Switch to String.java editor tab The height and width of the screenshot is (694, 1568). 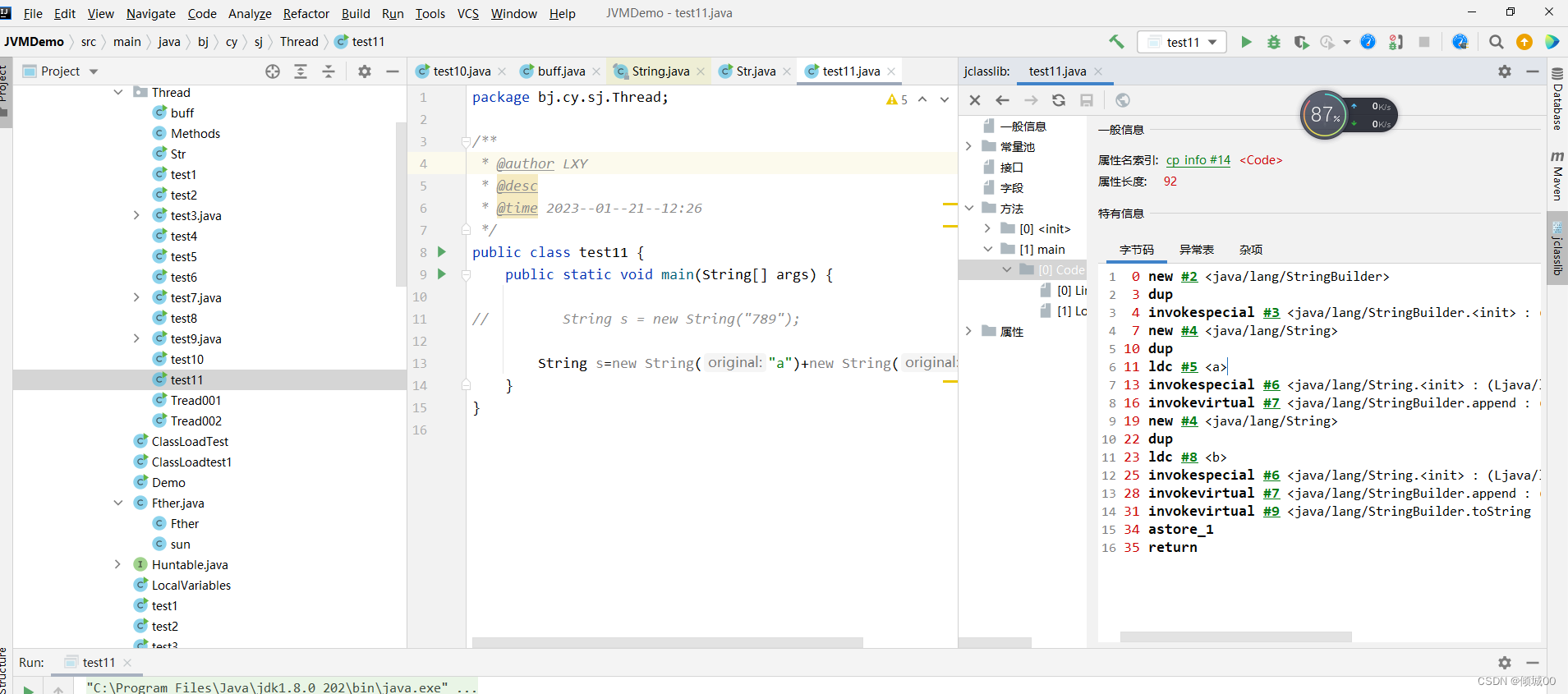point(660,71)
